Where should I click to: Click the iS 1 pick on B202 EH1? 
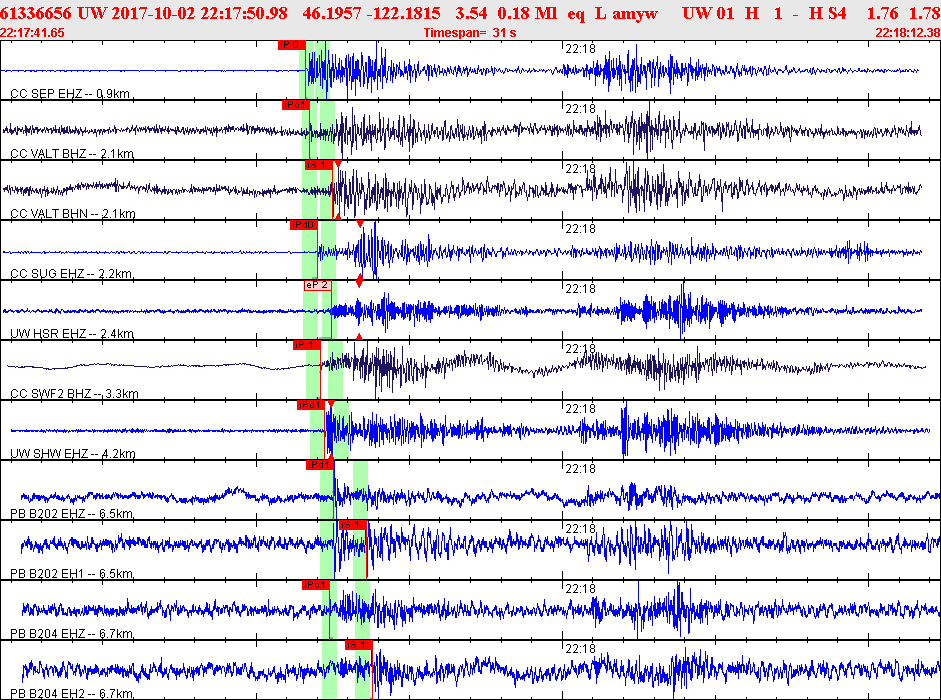pyautogui.click(x=353, y=525)
